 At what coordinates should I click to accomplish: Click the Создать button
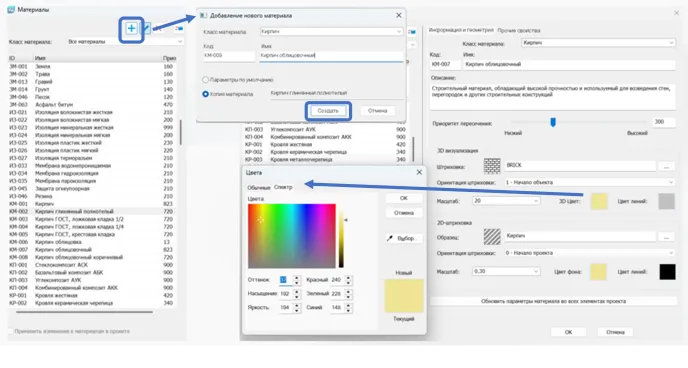[328, 111]
